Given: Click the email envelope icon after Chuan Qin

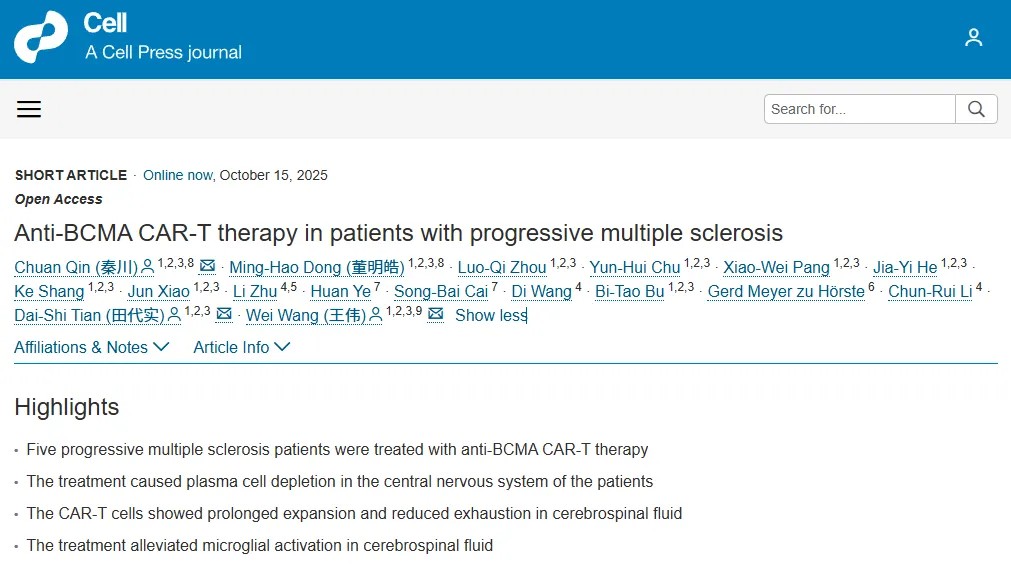Looking at the screenshot, I should click(207, 266).
